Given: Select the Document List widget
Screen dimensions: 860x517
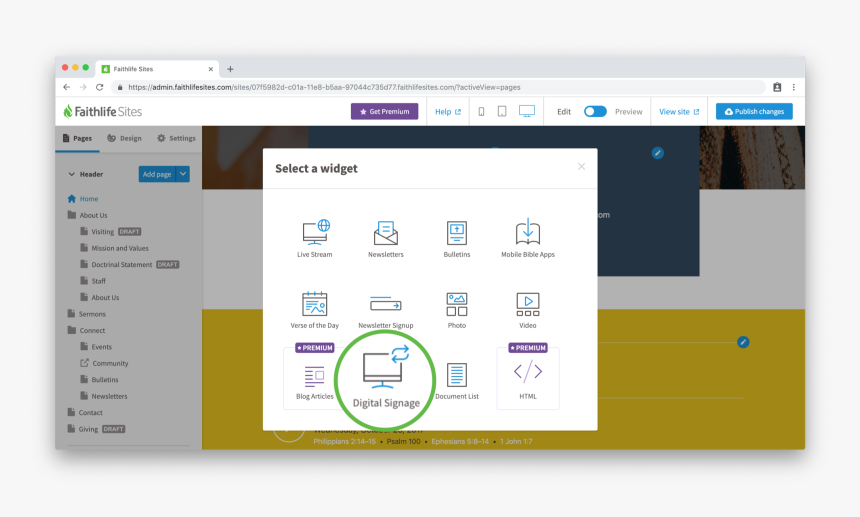Looking at the screenshot, I should [x=456, y=381].
